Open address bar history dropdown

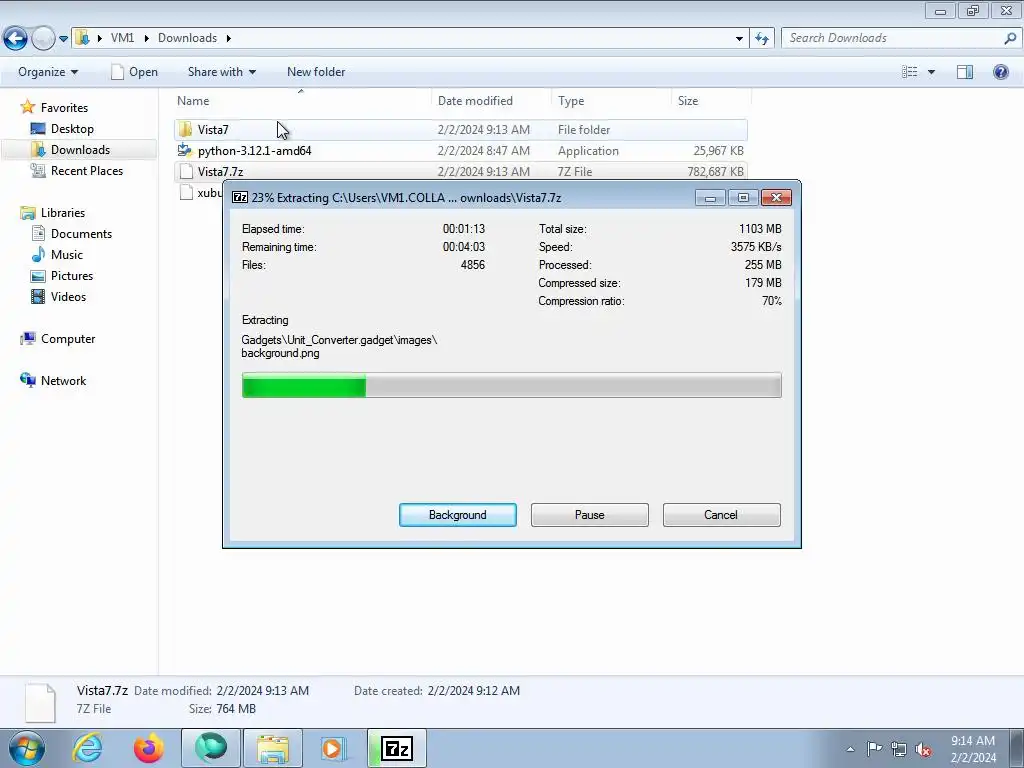pyautogui.click(x=739, y=39)
